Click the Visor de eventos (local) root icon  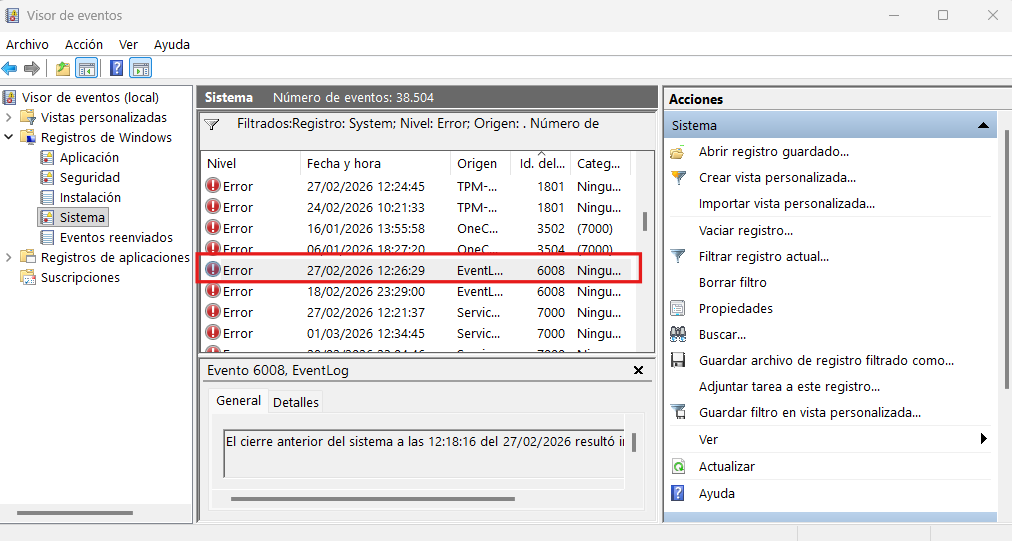[x=9, y=97]
